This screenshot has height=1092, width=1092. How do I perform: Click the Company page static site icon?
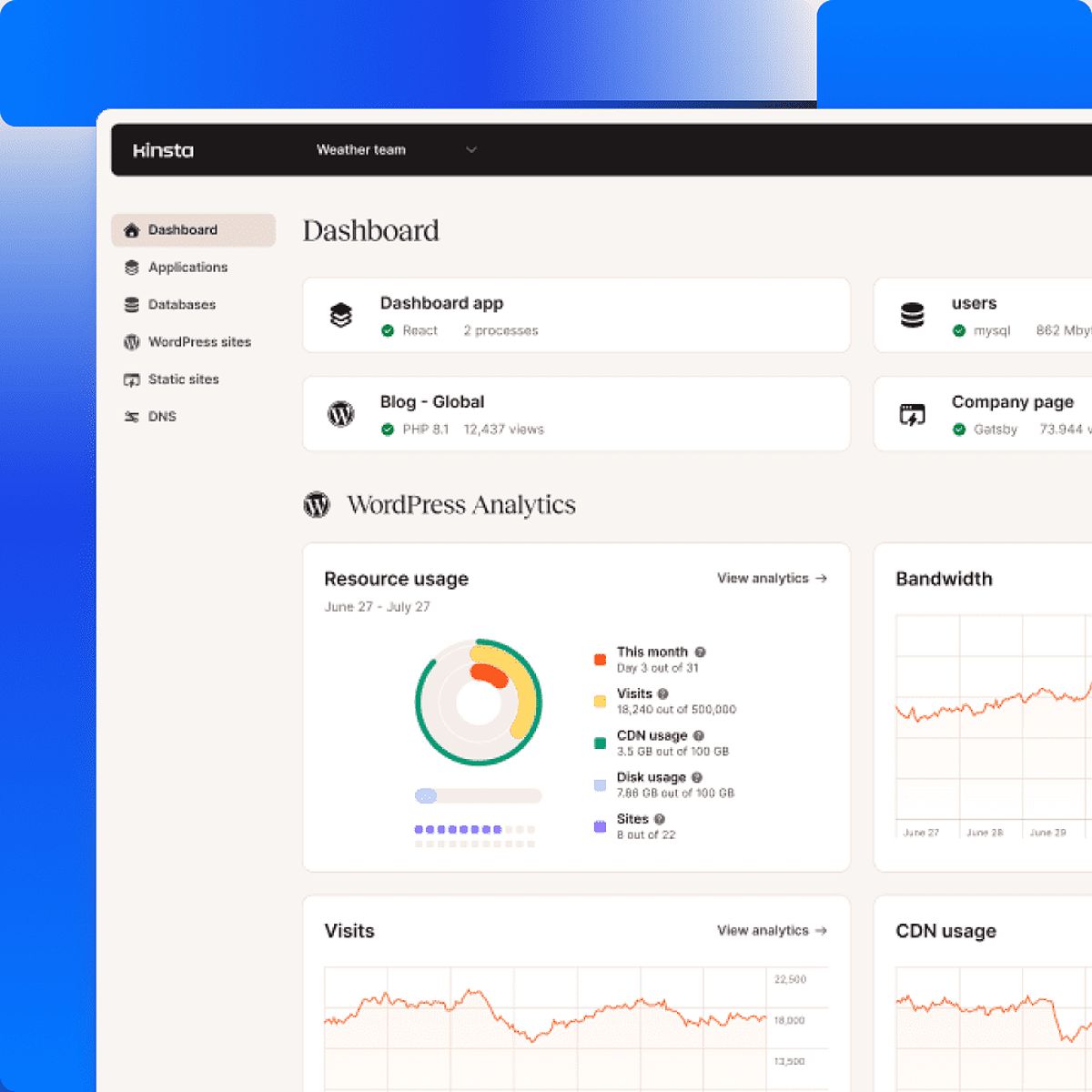click(x=912, y=414)
